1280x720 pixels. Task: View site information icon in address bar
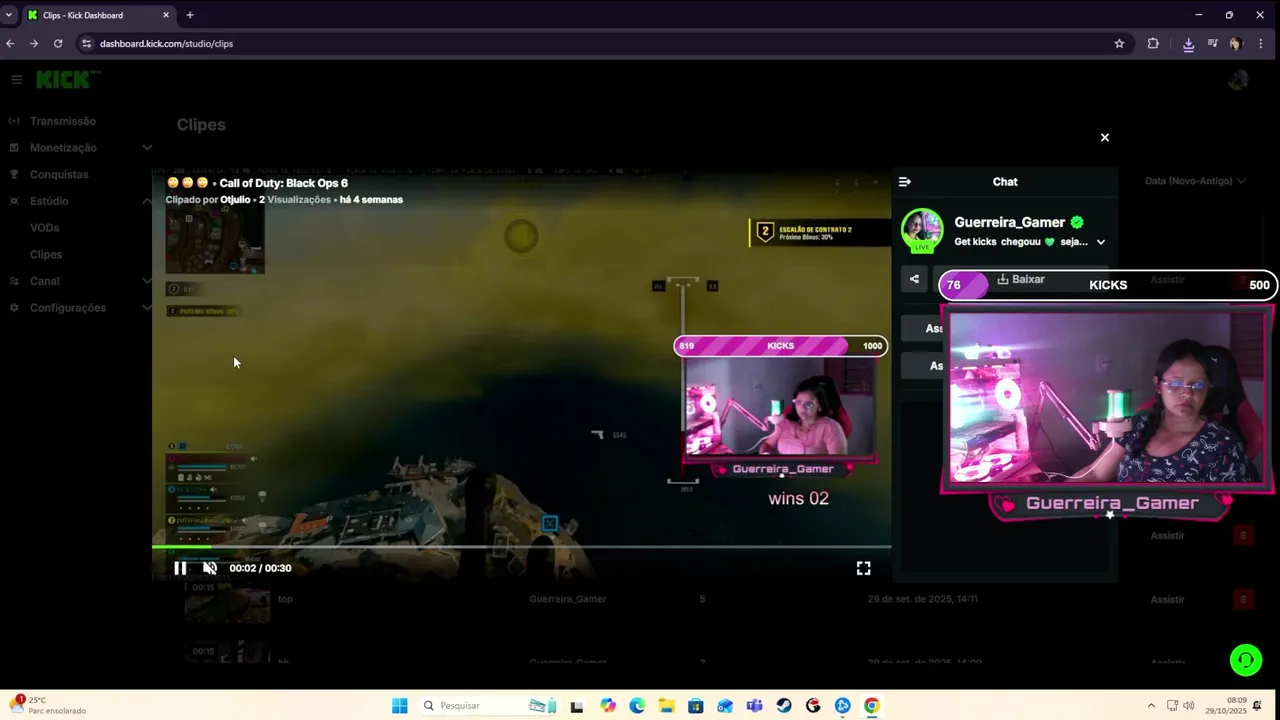pyautogui.click(x=86, y=44)
